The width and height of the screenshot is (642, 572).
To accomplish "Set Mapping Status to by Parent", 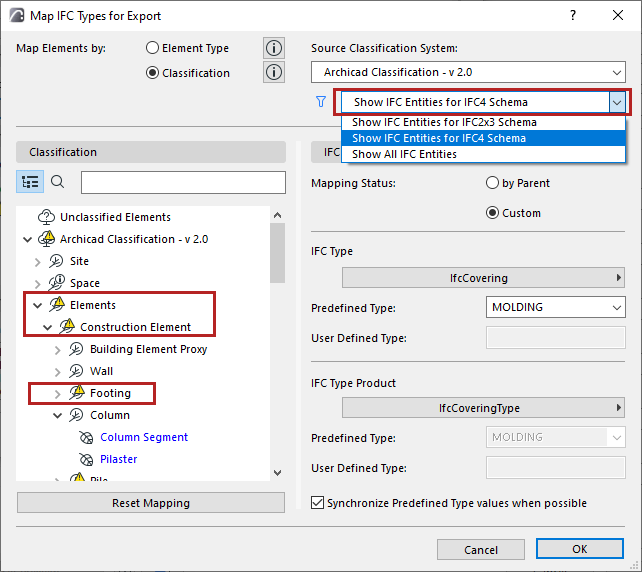I will (x=492, y=183).
